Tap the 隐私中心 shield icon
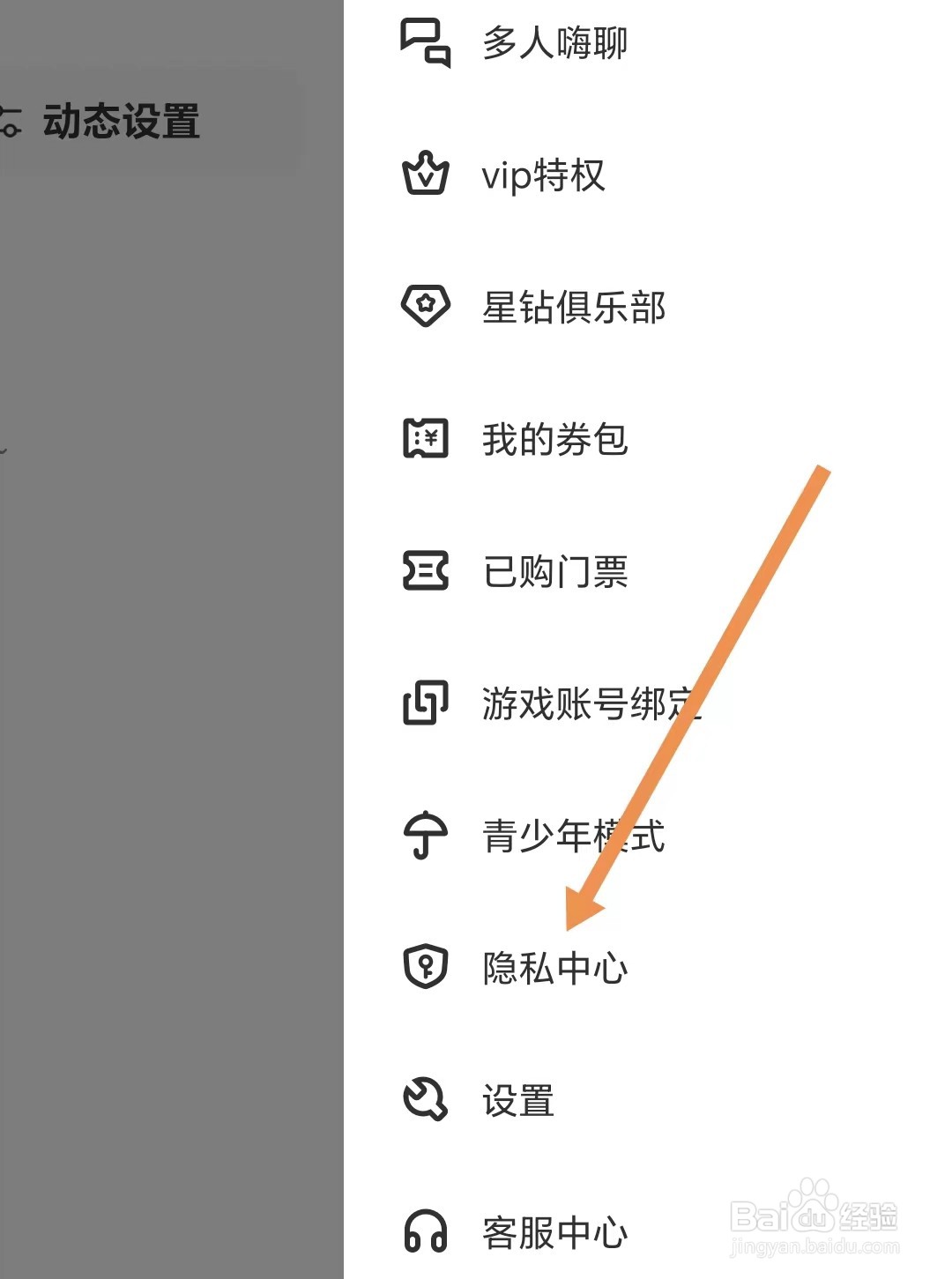952x1279 pixels. (426, 967)
